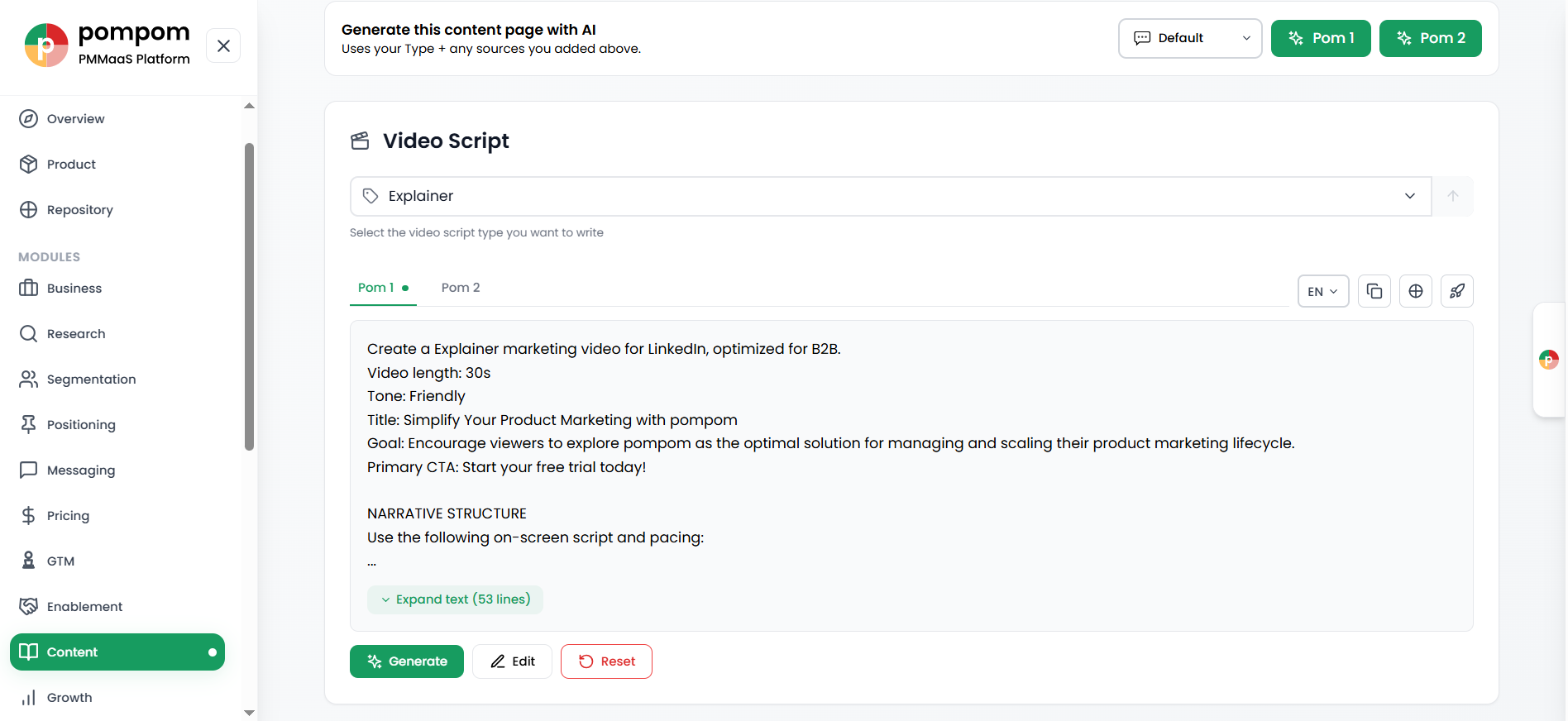Image resolution: width=1568 pixels, height=721 pixels.
Task: Click the 'Tone: Friendly' line
Action: click(x=416, y=396)
